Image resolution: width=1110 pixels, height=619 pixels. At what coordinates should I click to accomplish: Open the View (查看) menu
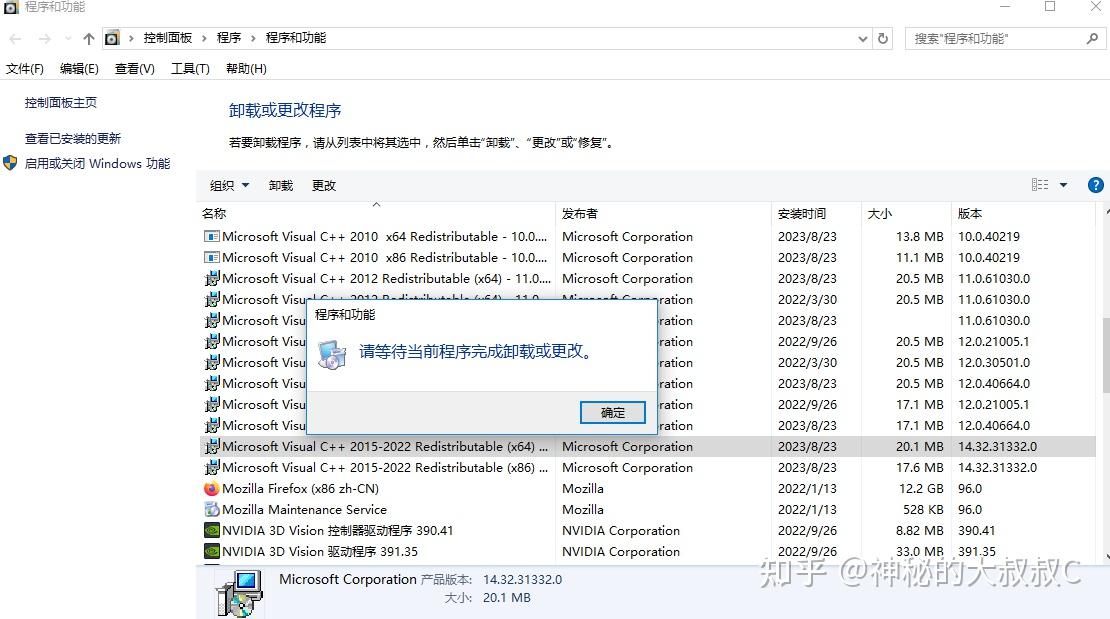[135, 69]
